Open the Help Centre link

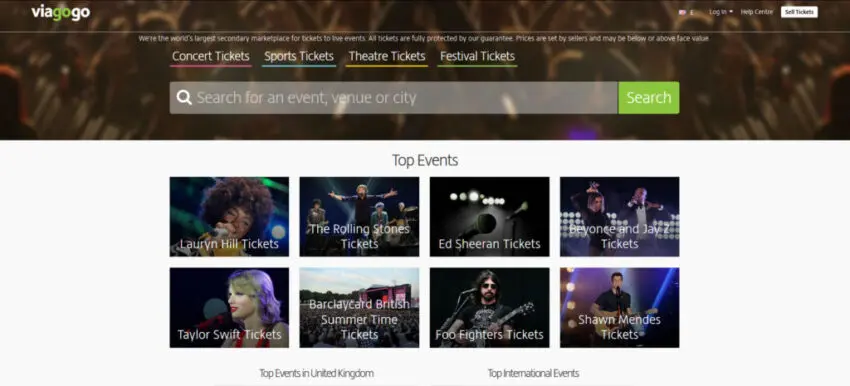[757, 12]
